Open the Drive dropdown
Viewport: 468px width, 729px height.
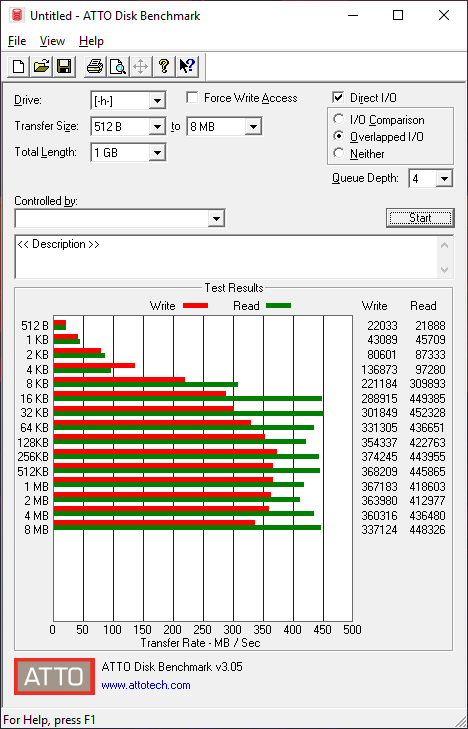157,100
